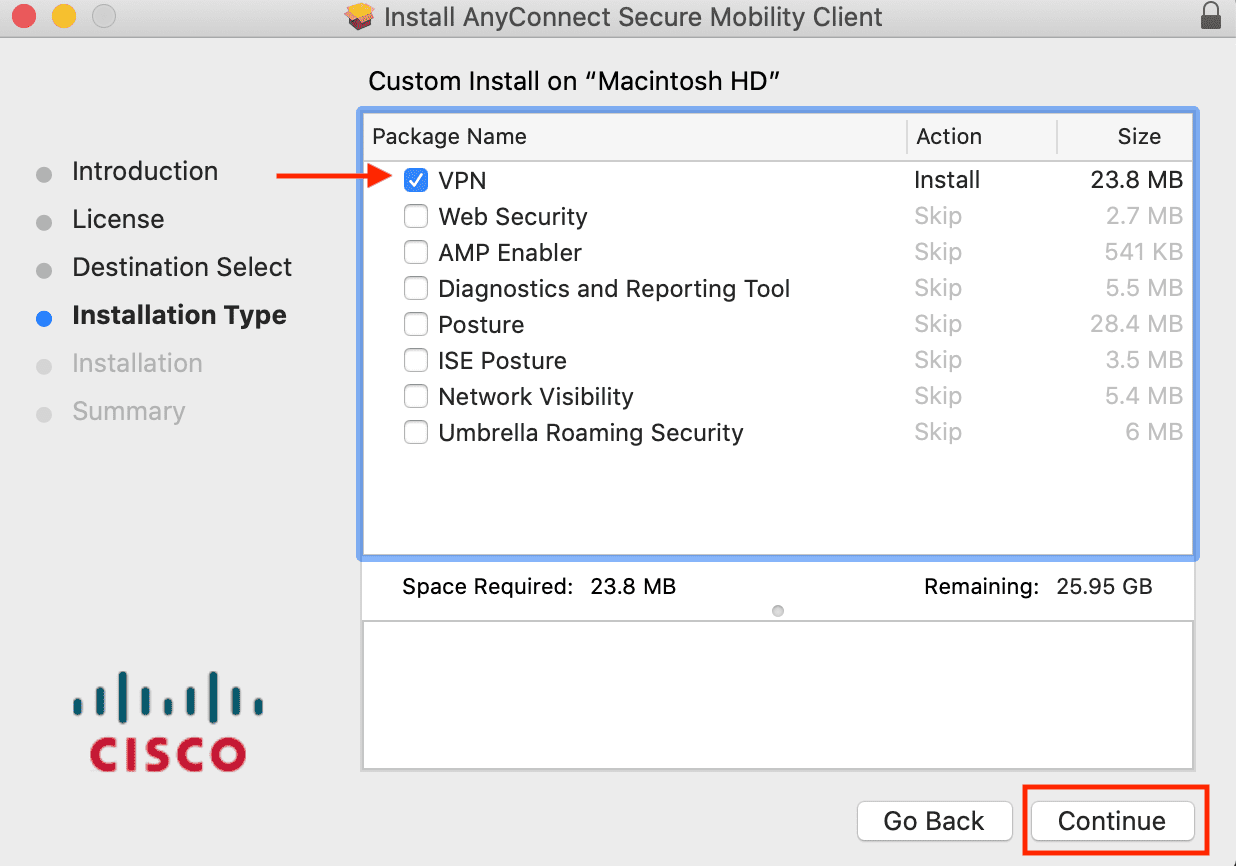Click the Cisco logo
This screenshot has height=866, width=1236.
coord(167,721)
